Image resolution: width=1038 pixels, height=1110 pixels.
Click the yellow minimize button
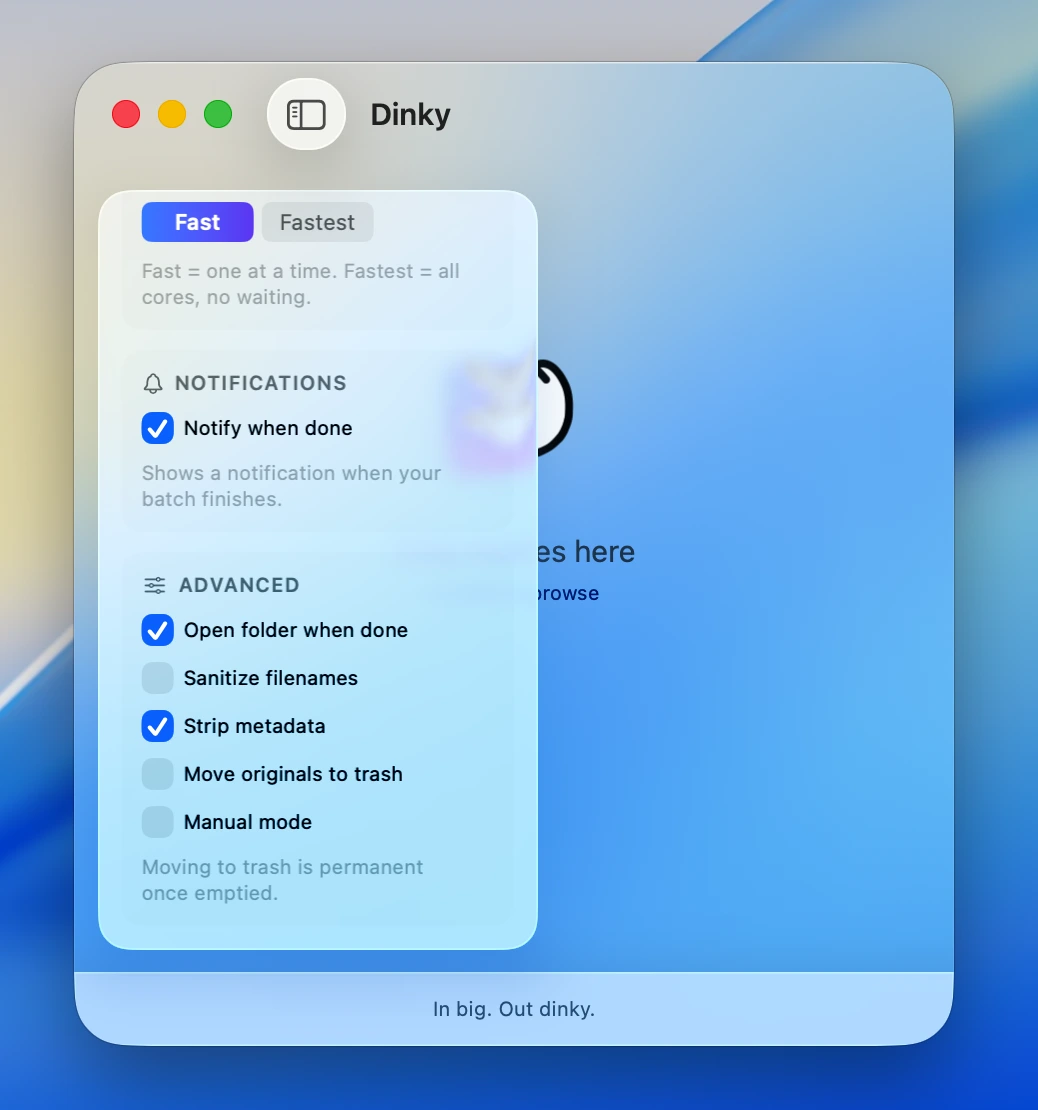[x=171, y=114]
